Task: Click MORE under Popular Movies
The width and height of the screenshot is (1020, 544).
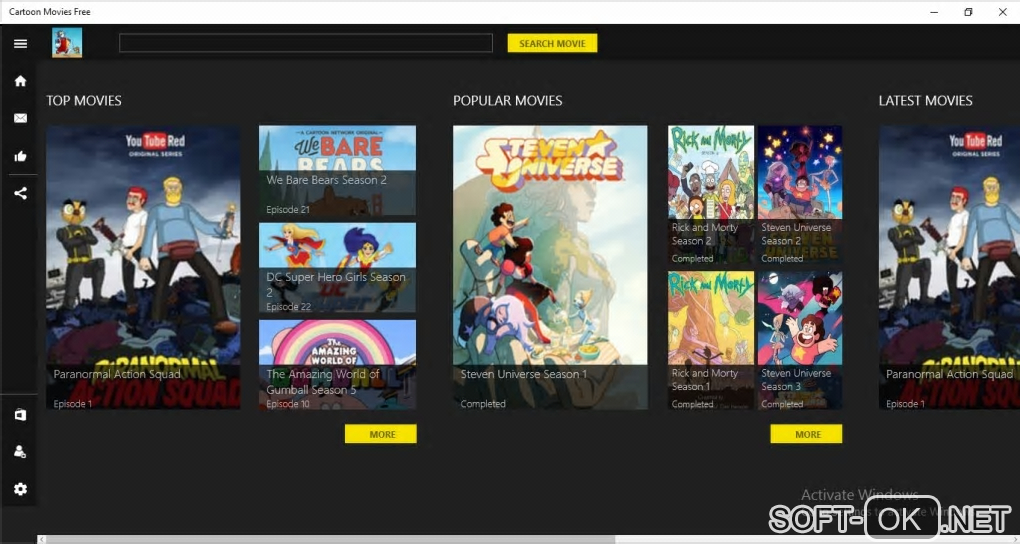Action: pos(806,434)
